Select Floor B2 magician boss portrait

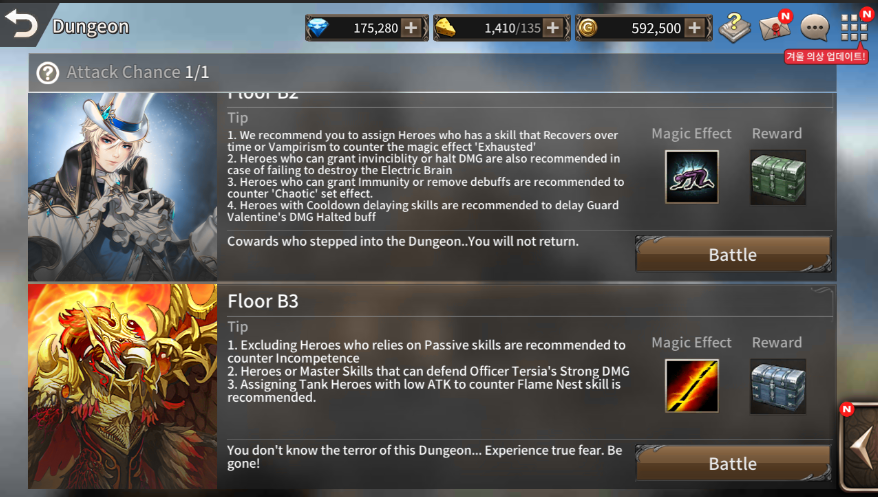click(x=123, y=187)
